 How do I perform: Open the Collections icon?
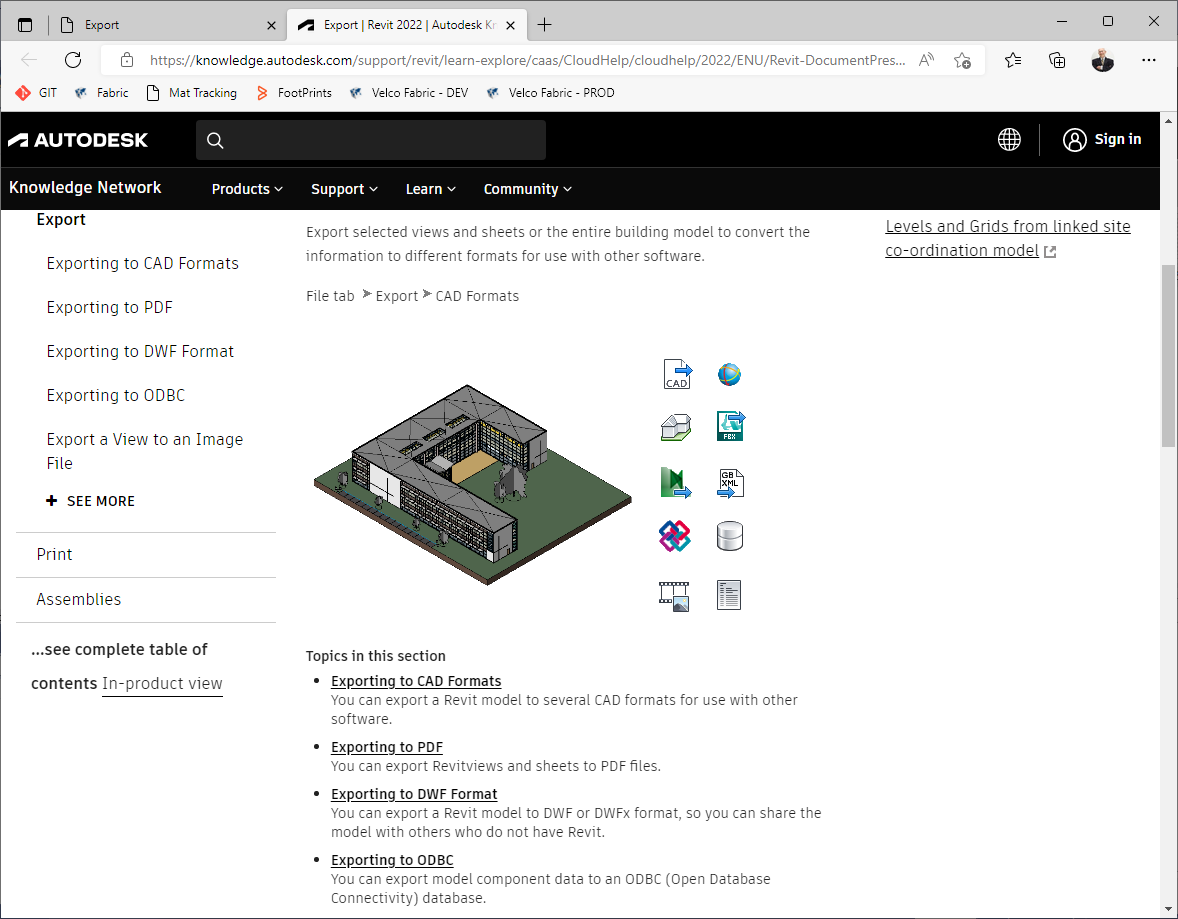1057,60
